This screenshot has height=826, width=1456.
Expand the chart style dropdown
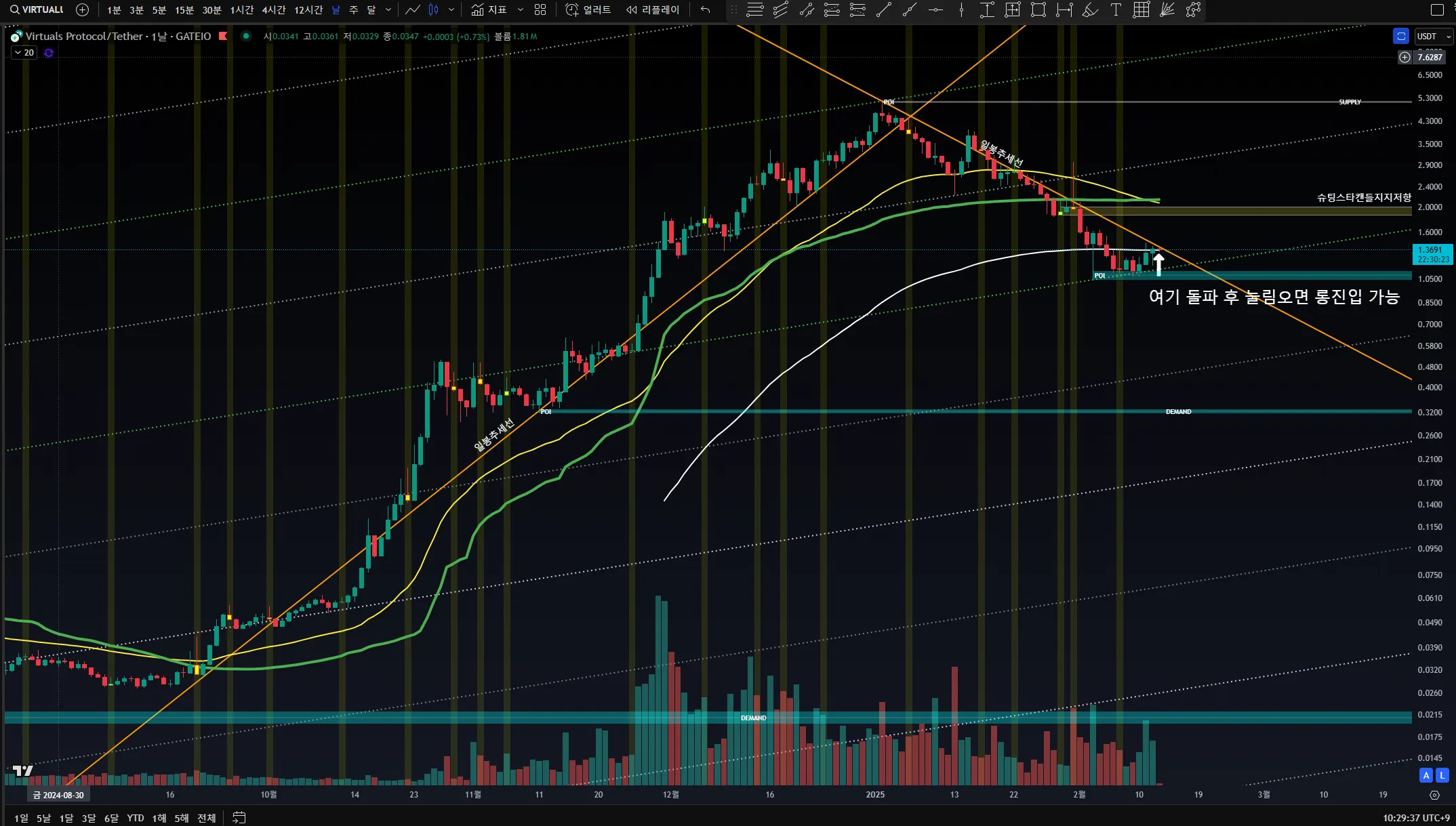[x=451, y=9]
